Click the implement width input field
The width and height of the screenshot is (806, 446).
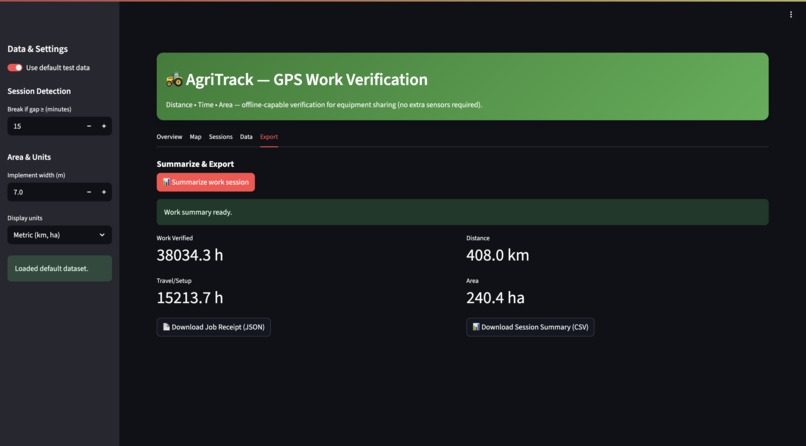[x=45, y=192]
